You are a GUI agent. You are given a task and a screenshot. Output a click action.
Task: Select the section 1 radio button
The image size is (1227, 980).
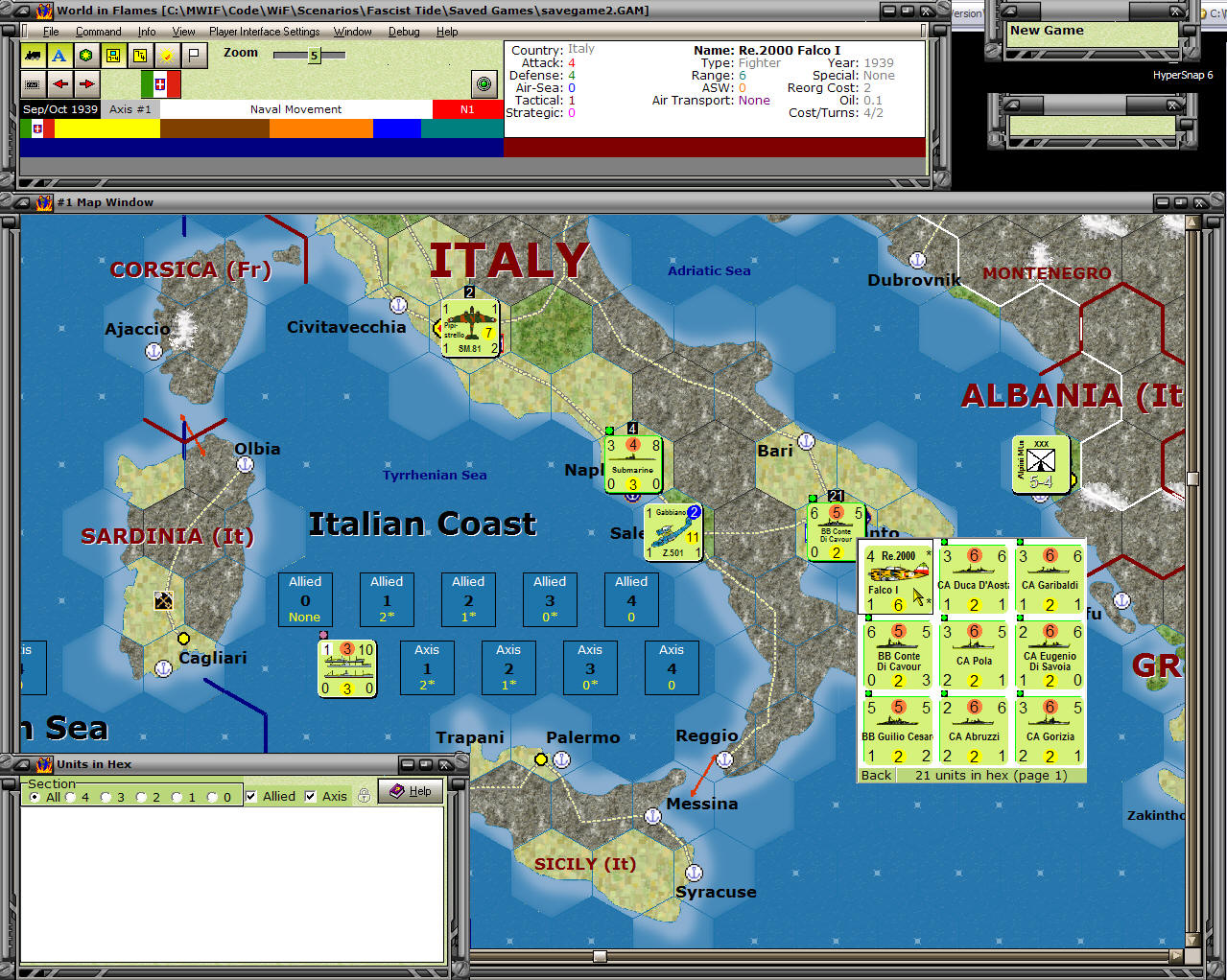[177, 797]
